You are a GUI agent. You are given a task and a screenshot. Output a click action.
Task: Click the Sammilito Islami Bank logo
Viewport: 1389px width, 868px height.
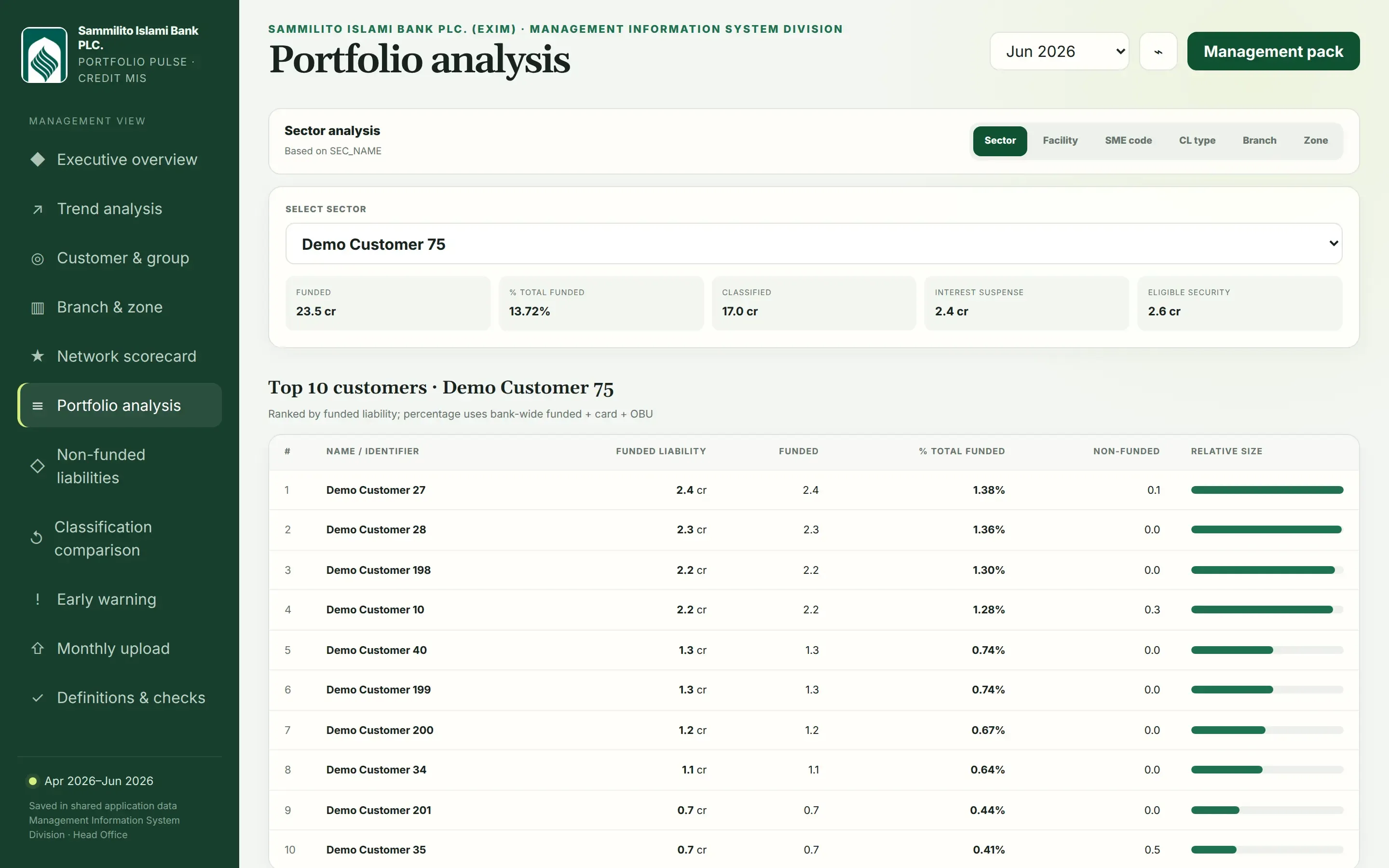[x=44, y=55]
